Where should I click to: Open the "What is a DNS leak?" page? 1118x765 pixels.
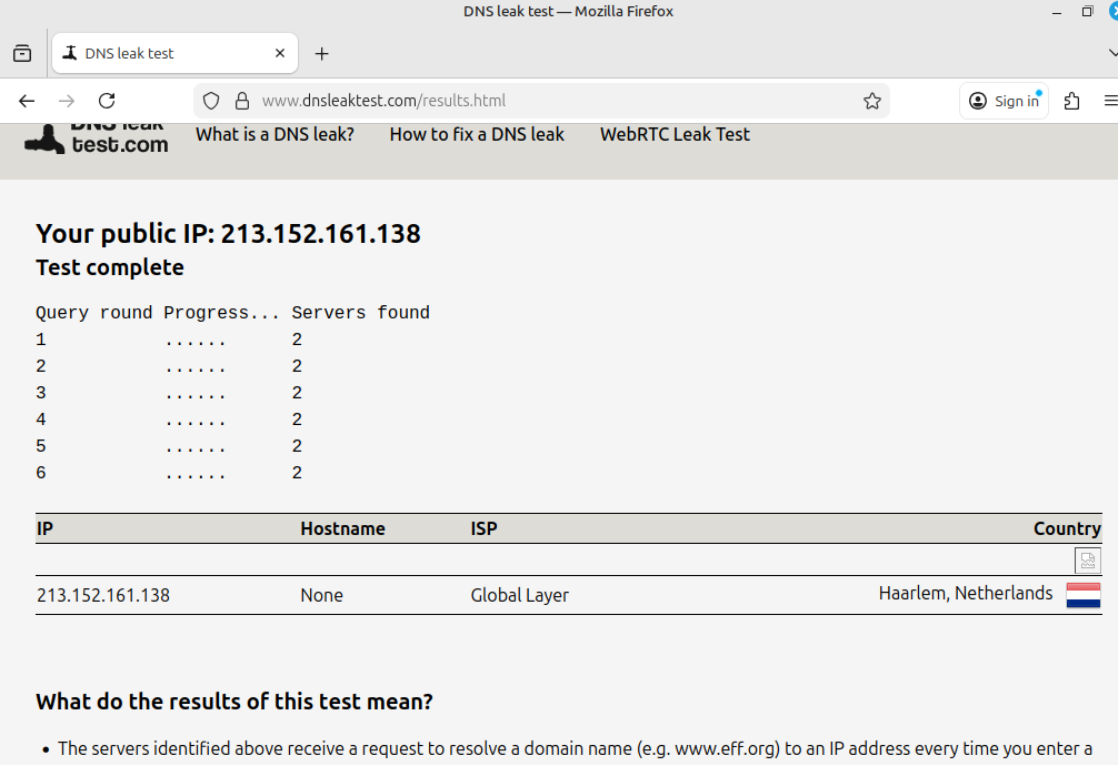coord(275,135)
